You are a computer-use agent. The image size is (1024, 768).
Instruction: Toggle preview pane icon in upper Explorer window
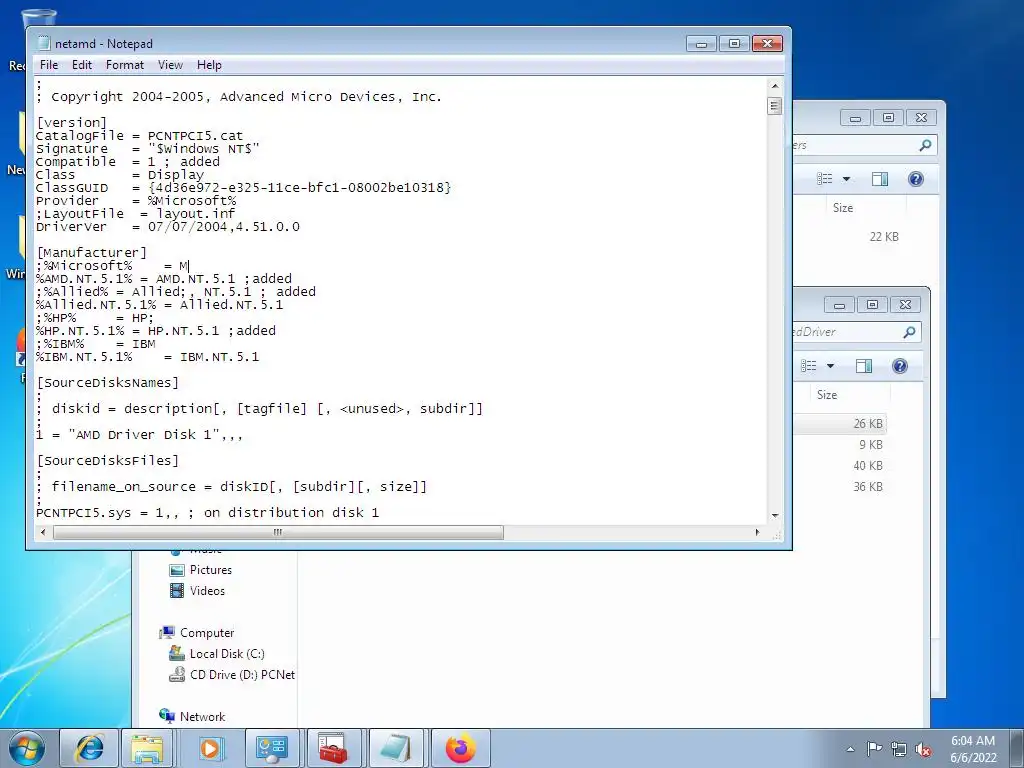pyautogui.click(x=880, y=179)
